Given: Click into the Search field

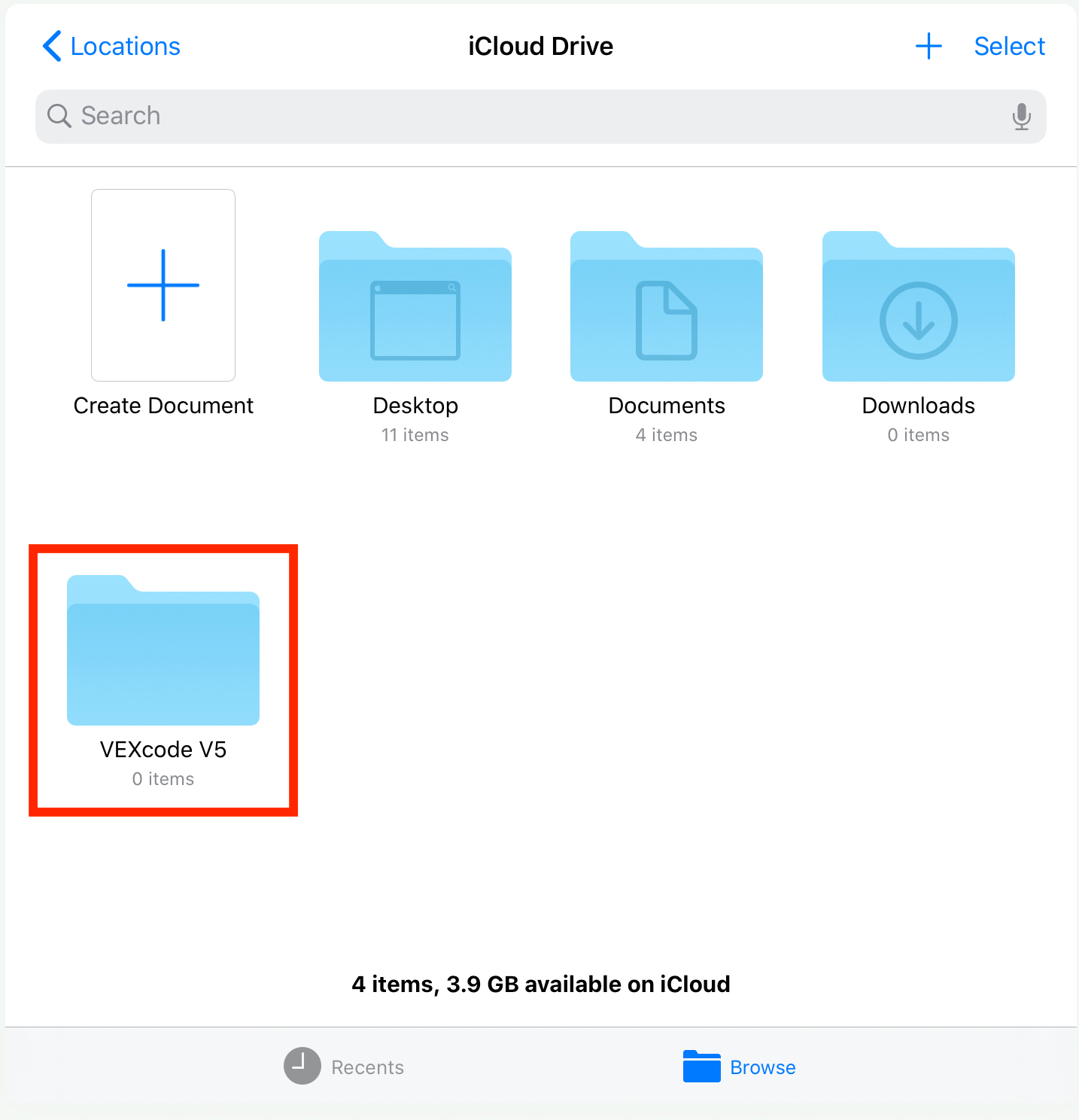Looking at the screenshot, I should coord(540,117).
